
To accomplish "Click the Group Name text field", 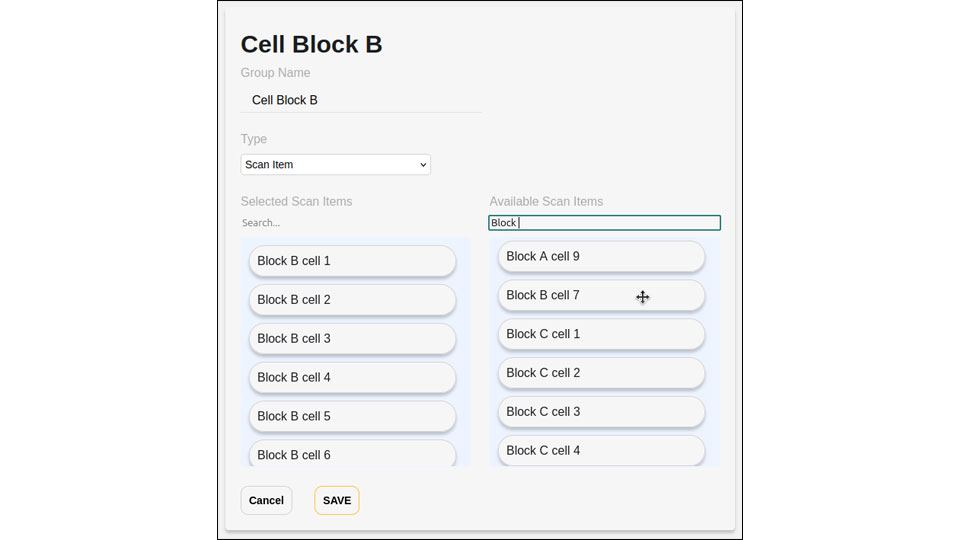I will [x=360, y=100].
